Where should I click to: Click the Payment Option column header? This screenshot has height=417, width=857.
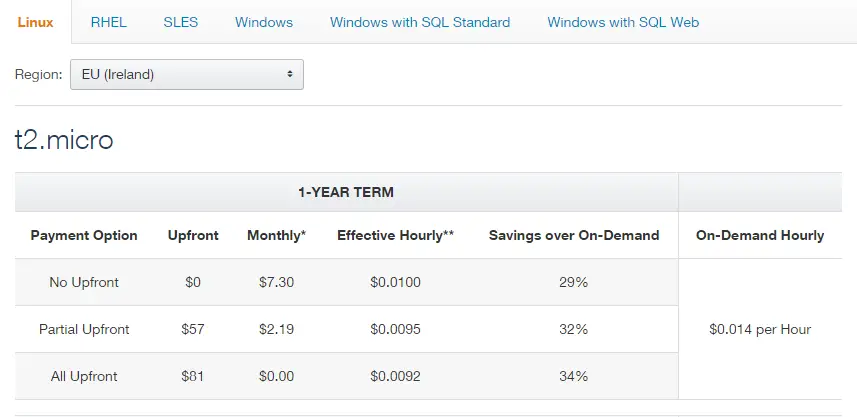(84, 236)
